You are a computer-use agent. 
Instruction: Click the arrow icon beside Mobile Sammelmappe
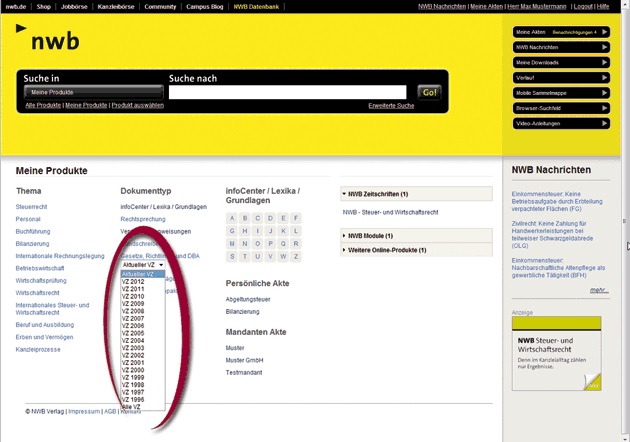(604, 93)
